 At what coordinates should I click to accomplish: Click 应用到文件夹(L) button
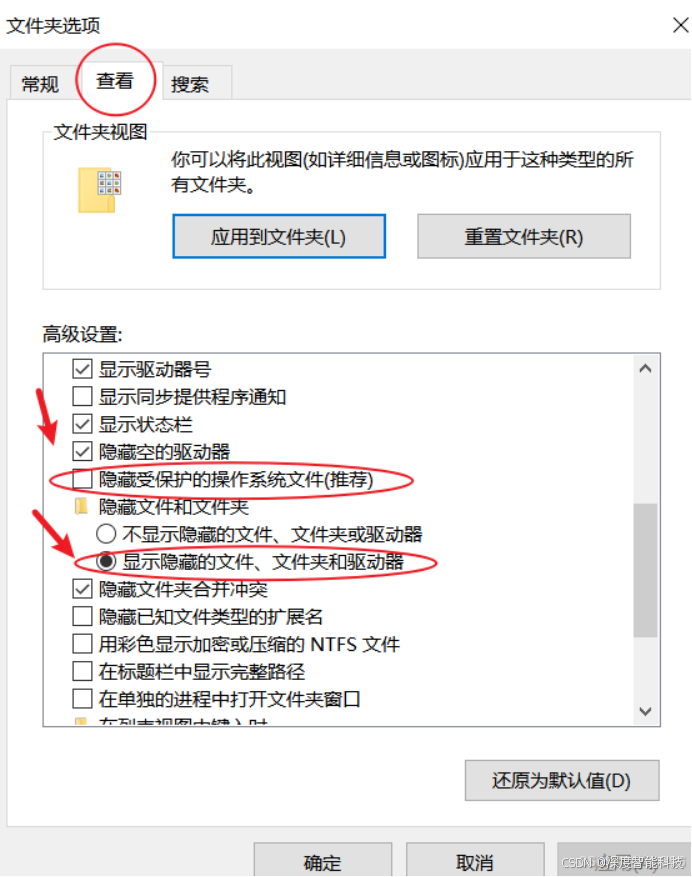click(279, 237)
